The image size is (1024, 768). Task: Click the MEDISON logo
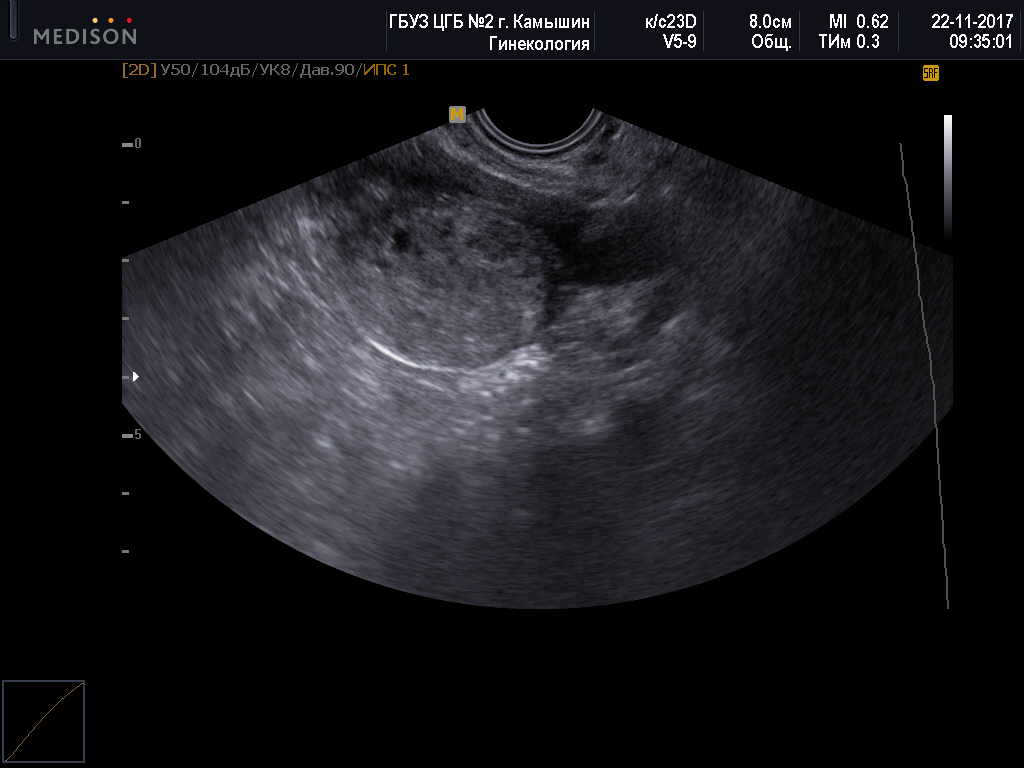pos(85,31)
